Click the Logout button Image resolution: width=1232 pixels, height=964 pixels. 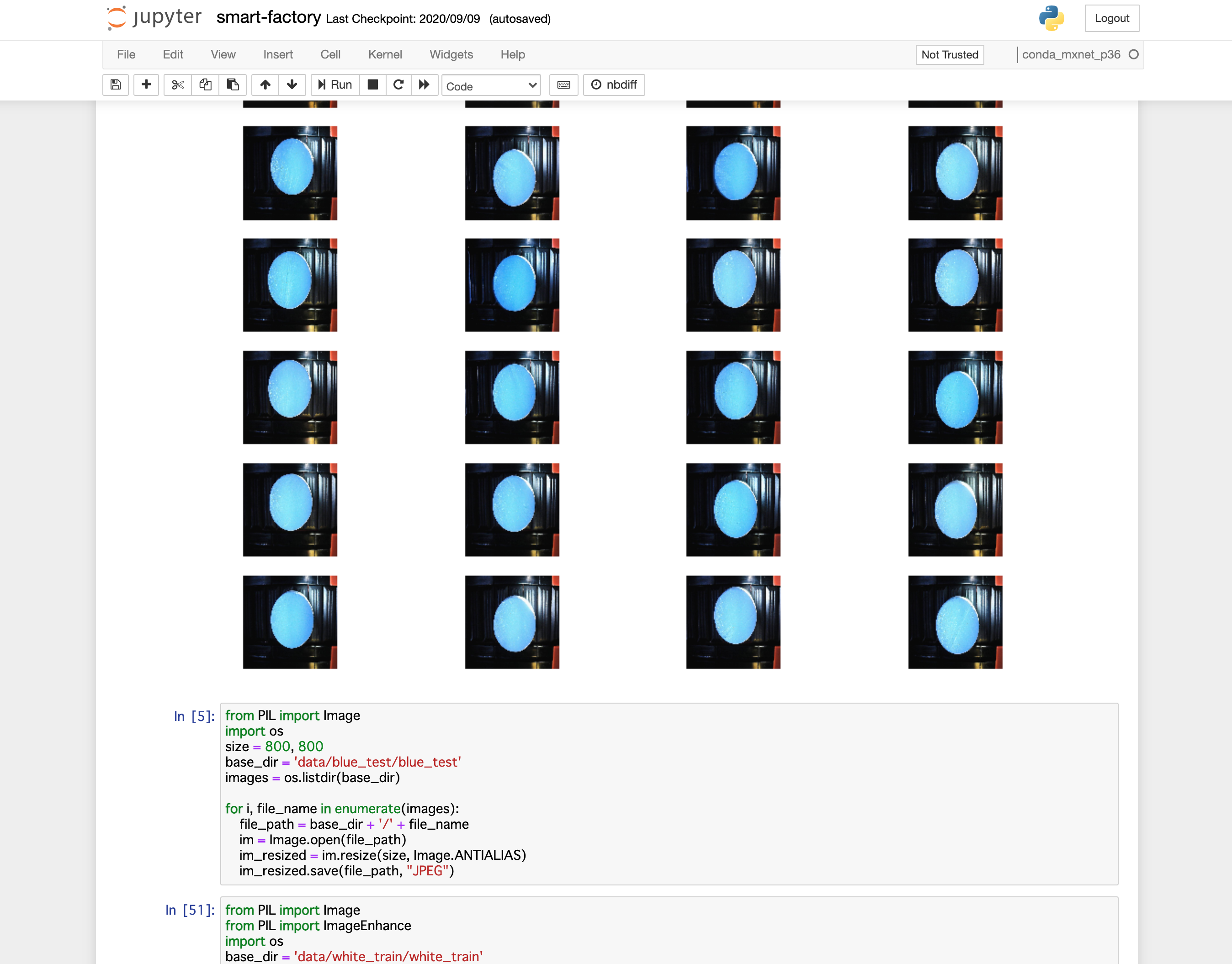point(1111,18)
